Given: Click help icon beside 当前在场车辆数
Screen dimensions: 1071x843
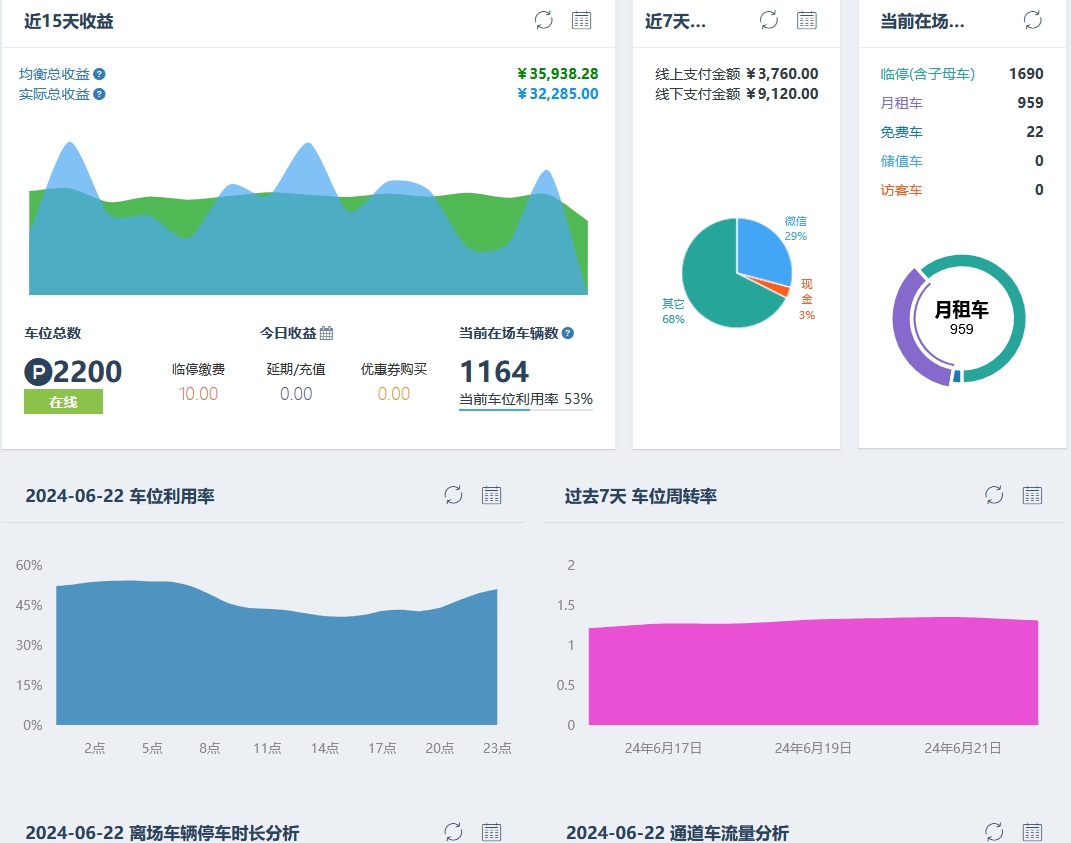Looking at the screenshot, I should [568, 333].
